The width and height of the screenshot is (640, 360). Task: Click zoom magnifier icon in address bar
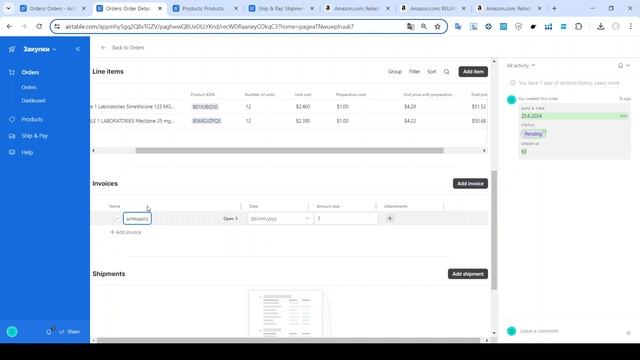click(x=424, y=27)
